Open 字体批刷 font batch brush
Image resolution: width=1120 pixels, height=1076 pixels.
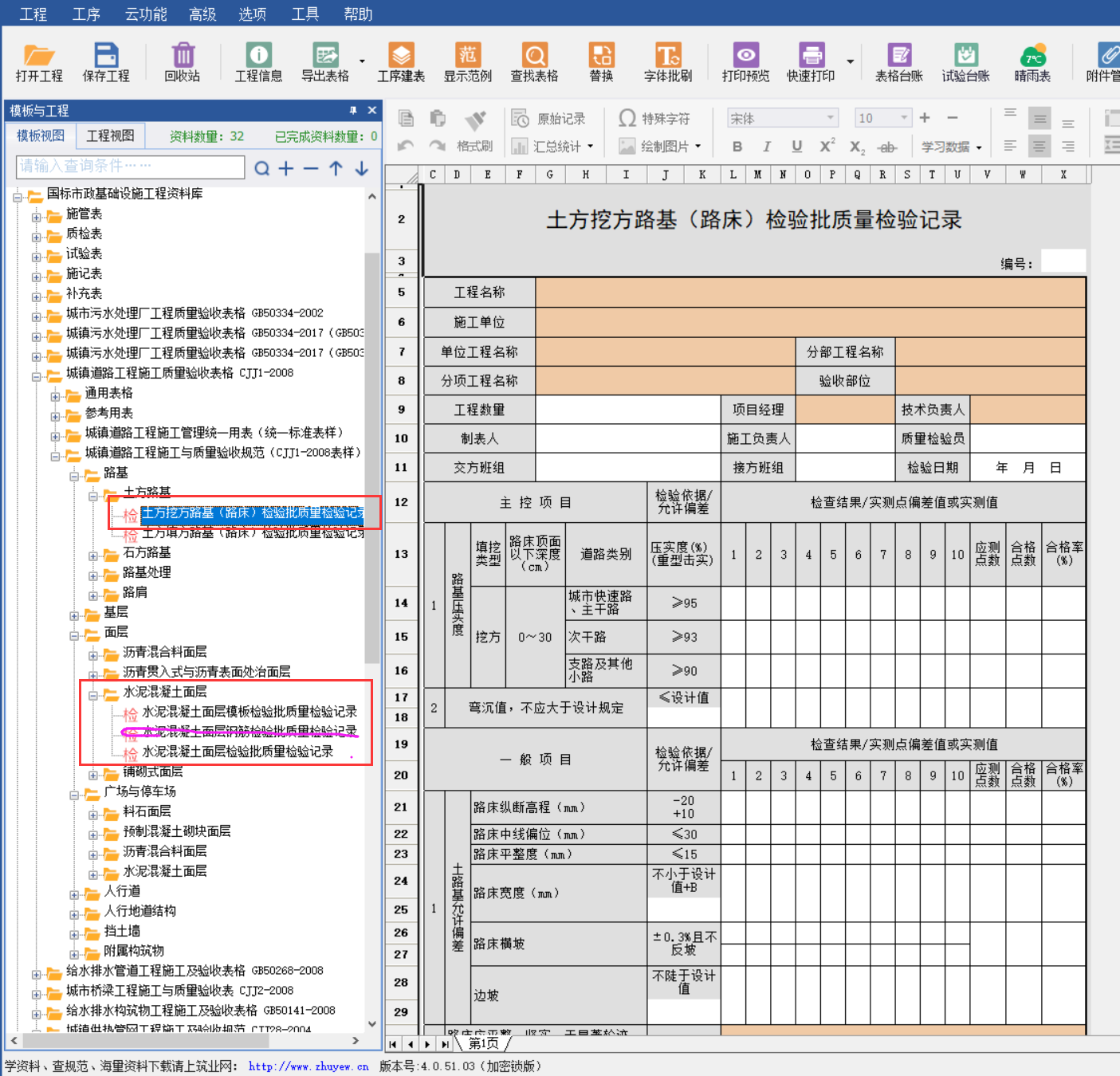click(x=668, y=62)
